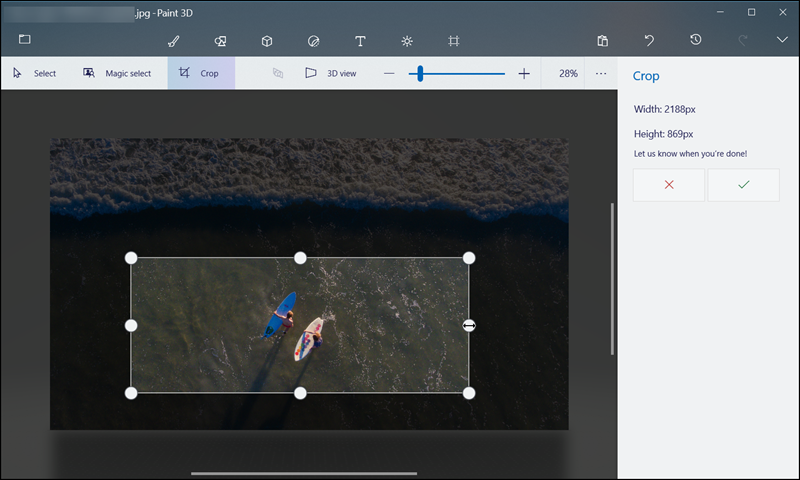Open the Effects tool

point(407,41)
